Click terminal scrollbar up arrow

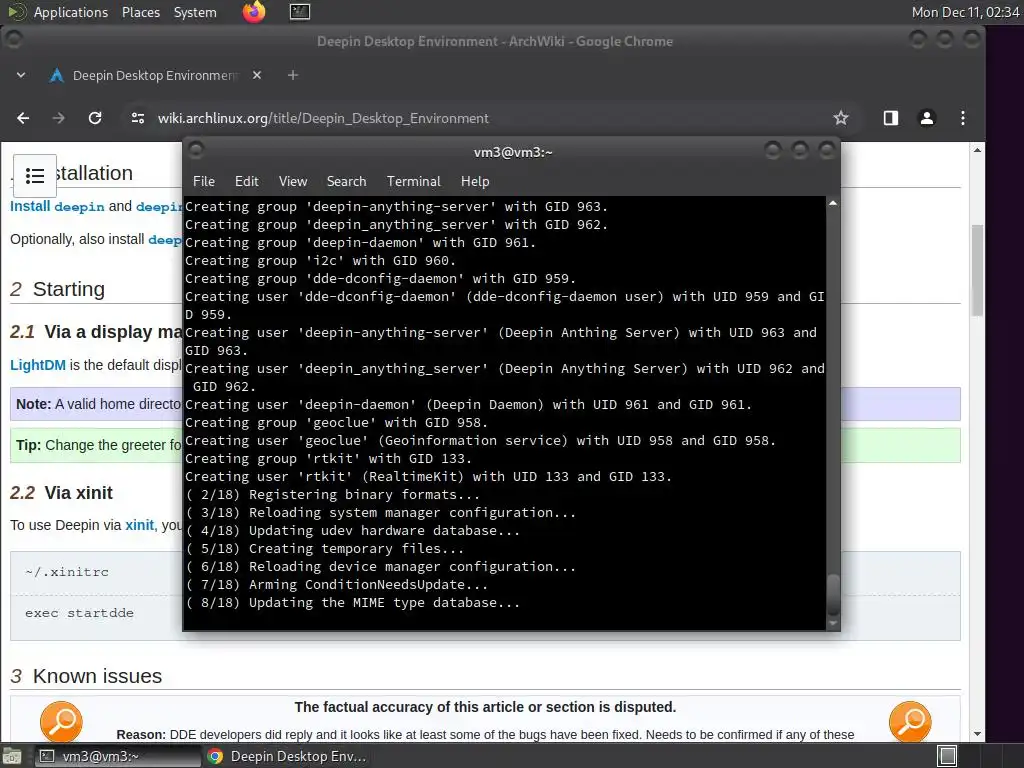pyautogui.click(x=833, y=204)
